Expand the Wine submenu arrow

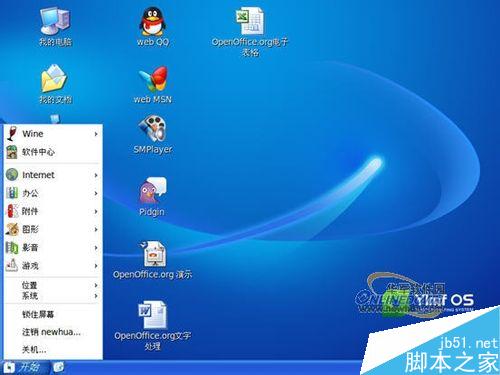click(x=96, y=134)
